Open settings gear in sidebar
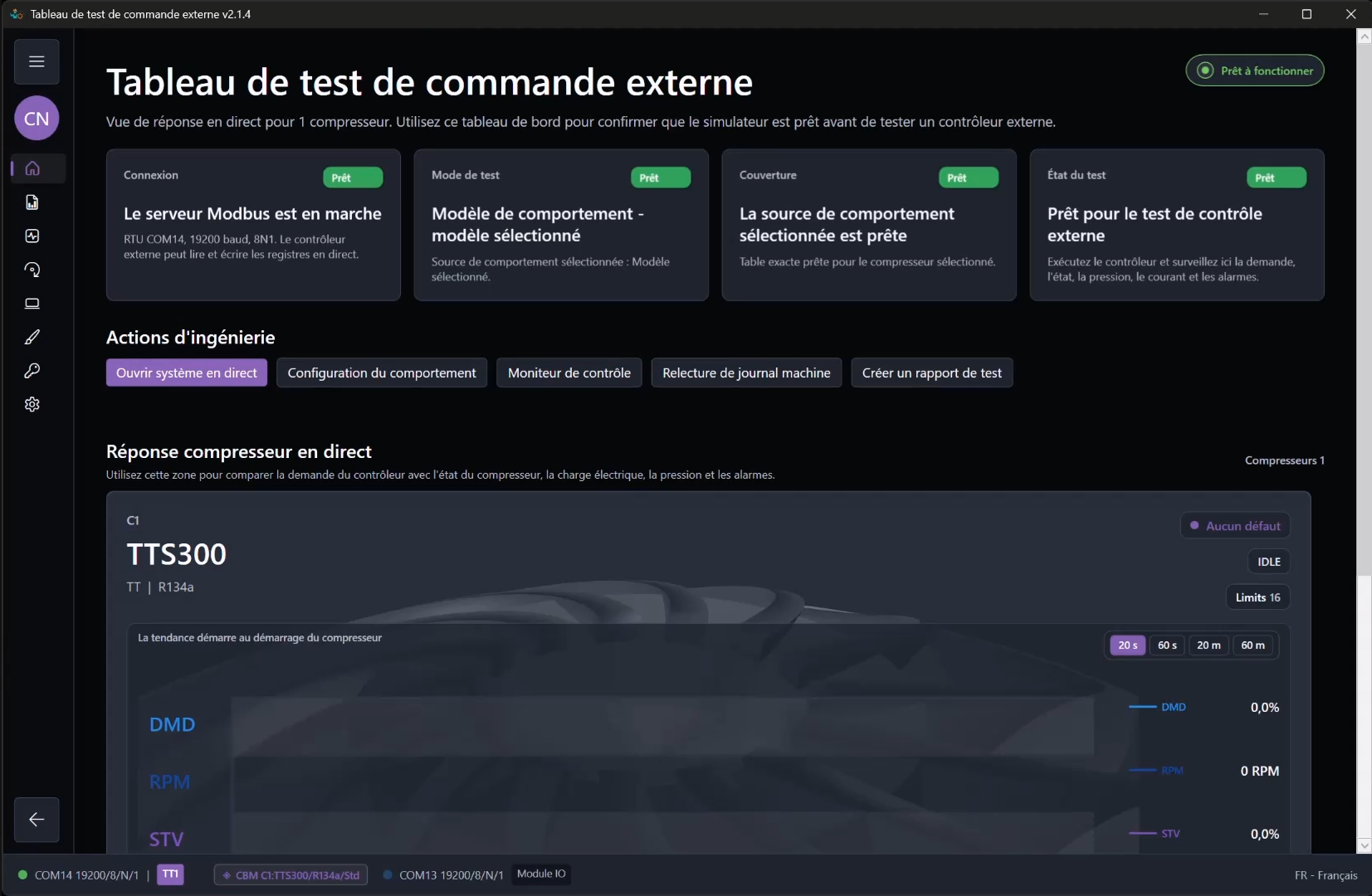1372x896 pixels. (x=32, y=404)
